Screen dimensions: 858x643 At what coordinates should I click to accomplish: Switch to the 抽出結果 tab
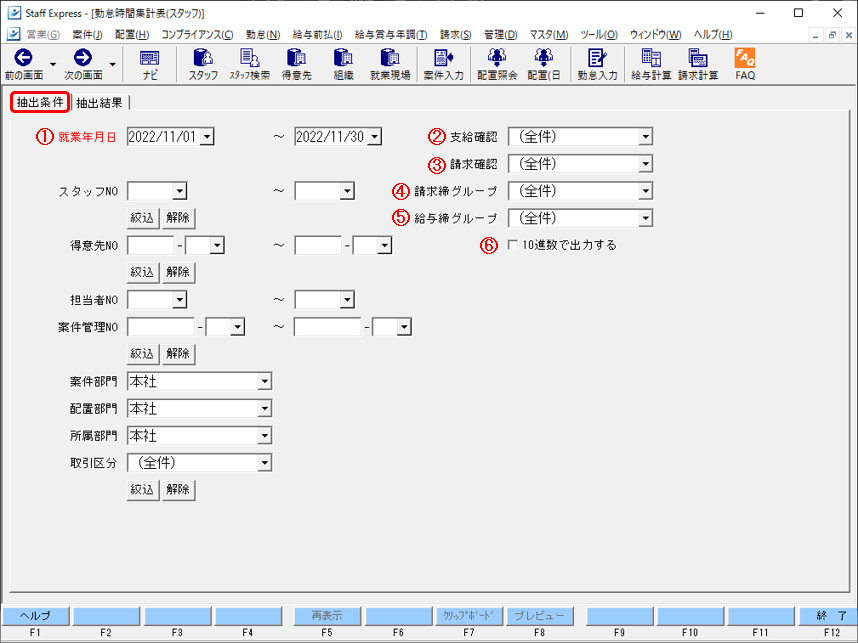click(100, 102)
